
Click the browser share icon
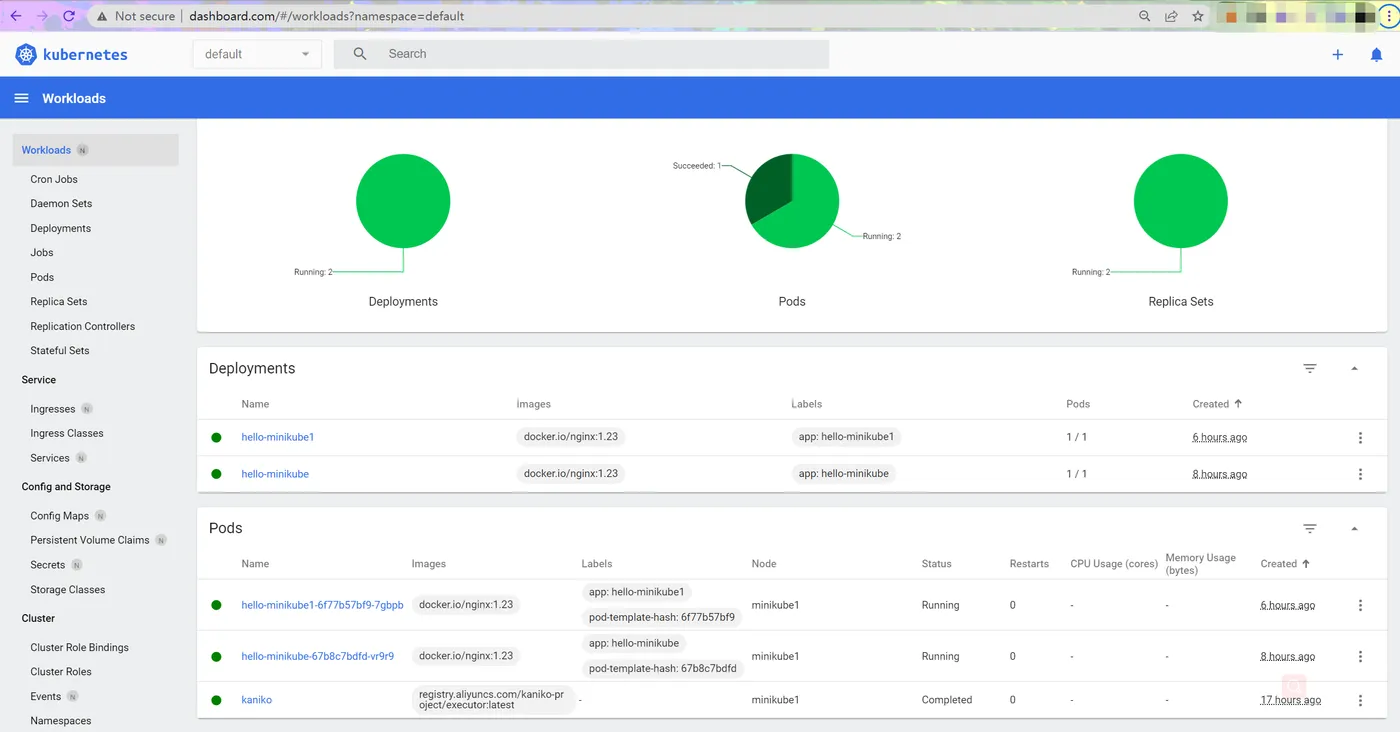click(x=1171, y=16)
